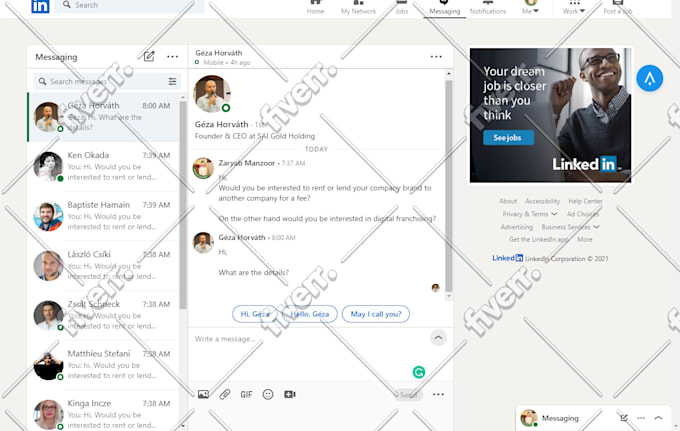Open the Kinga Incze conversation
This screenshot has height=431, width=680.
(x=103, y=412)
